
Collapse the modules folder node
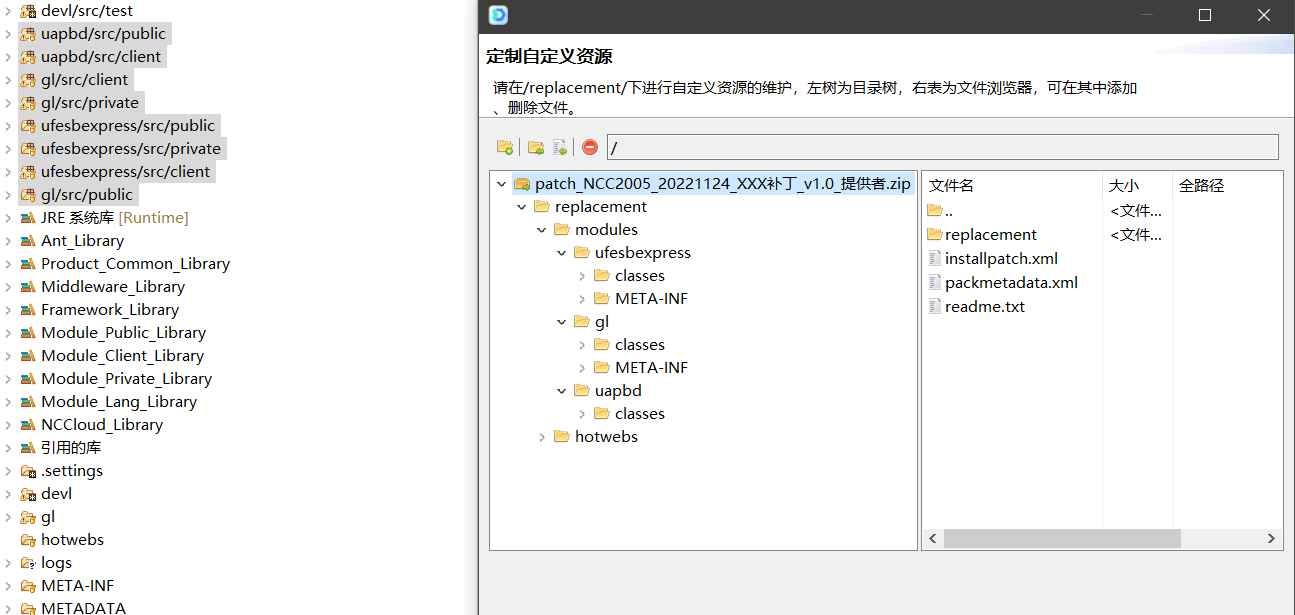tap(542, 230)
